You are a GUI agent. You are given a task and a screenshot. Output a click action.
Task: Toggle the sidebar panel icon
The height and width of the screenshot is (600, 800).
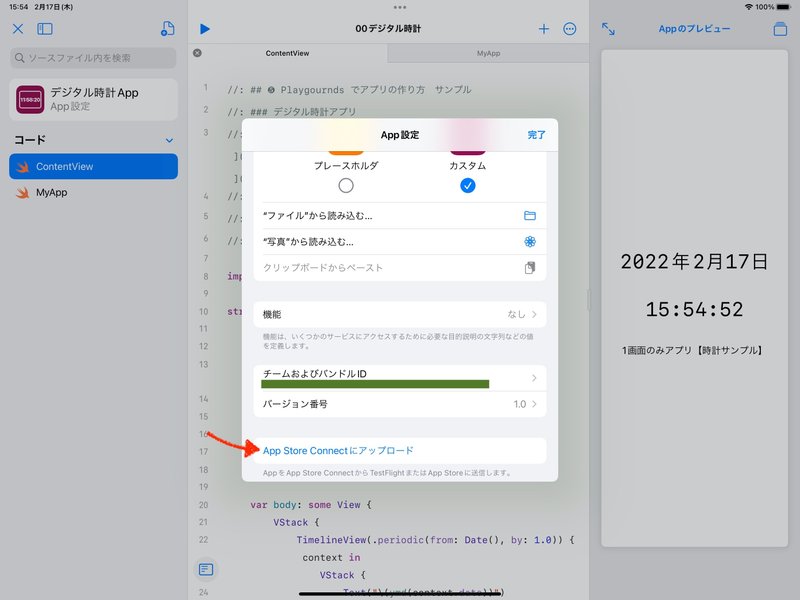[45, 29]
